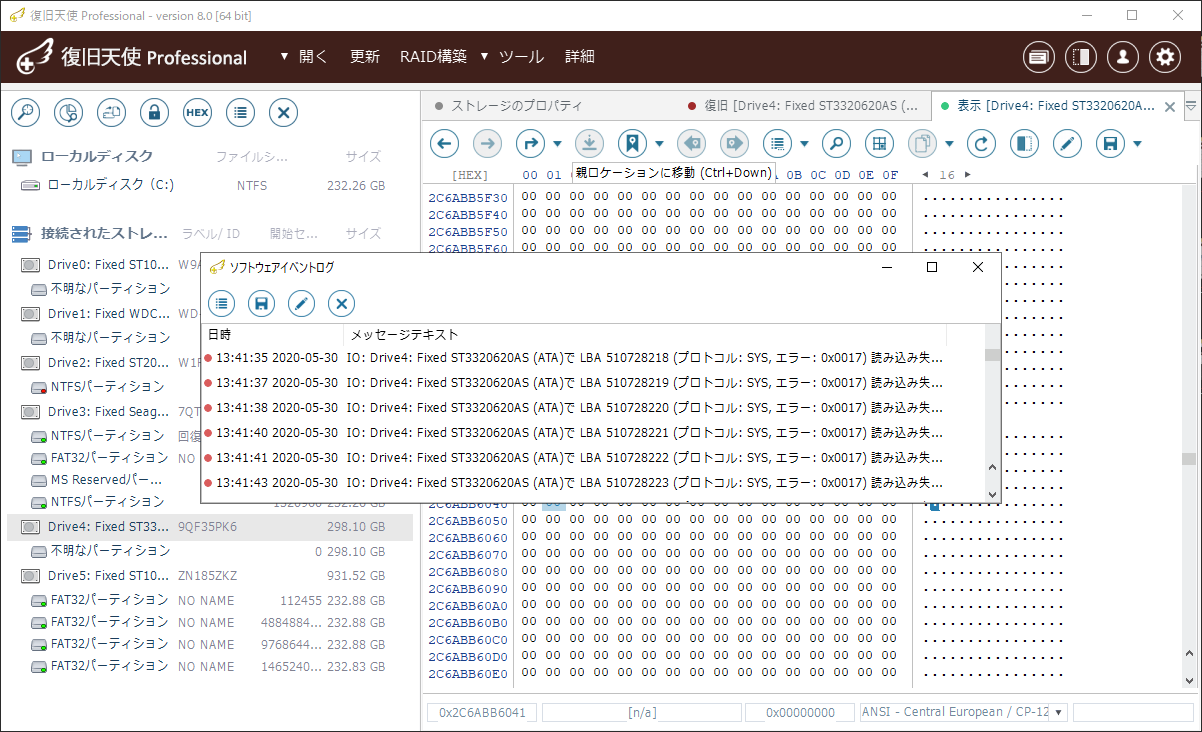Click the 0x2C6ABB6041 offset field in status bar
This screenshot has height=732, width=1202.
(483, 712)
